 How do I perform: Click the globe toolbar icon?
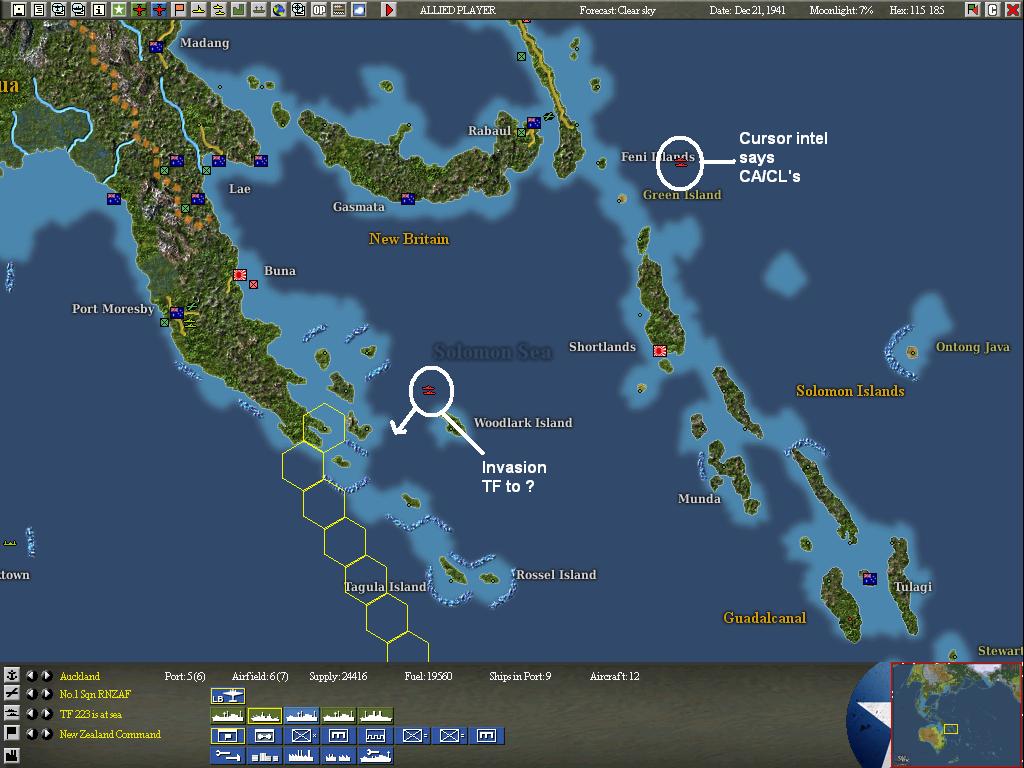[279, 10]
